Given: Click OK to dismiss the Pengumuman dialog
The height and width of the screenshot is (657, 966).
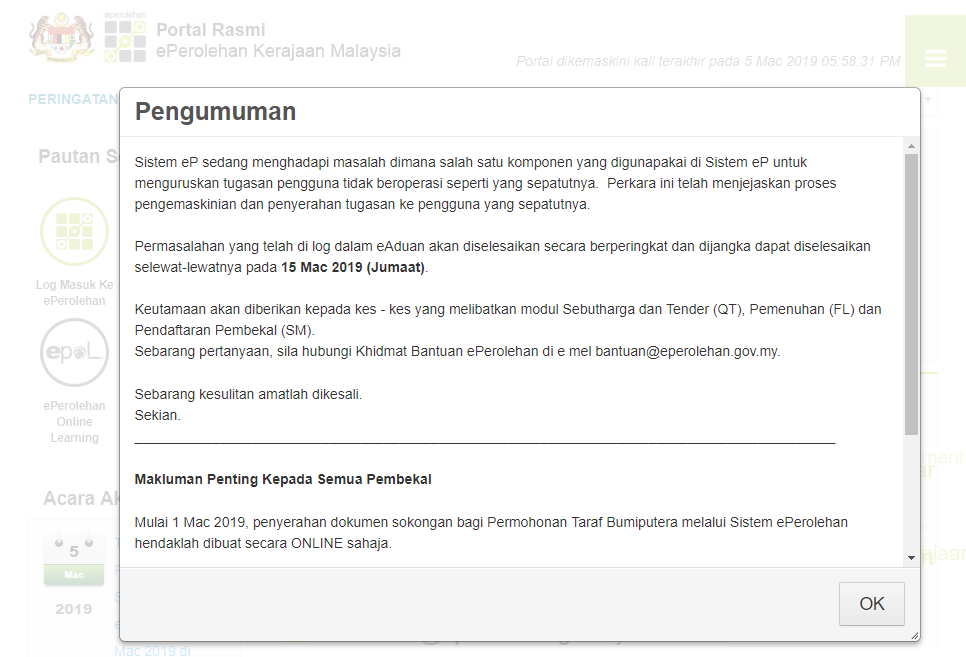Looking at the screenshot, I should pos(871,603).
